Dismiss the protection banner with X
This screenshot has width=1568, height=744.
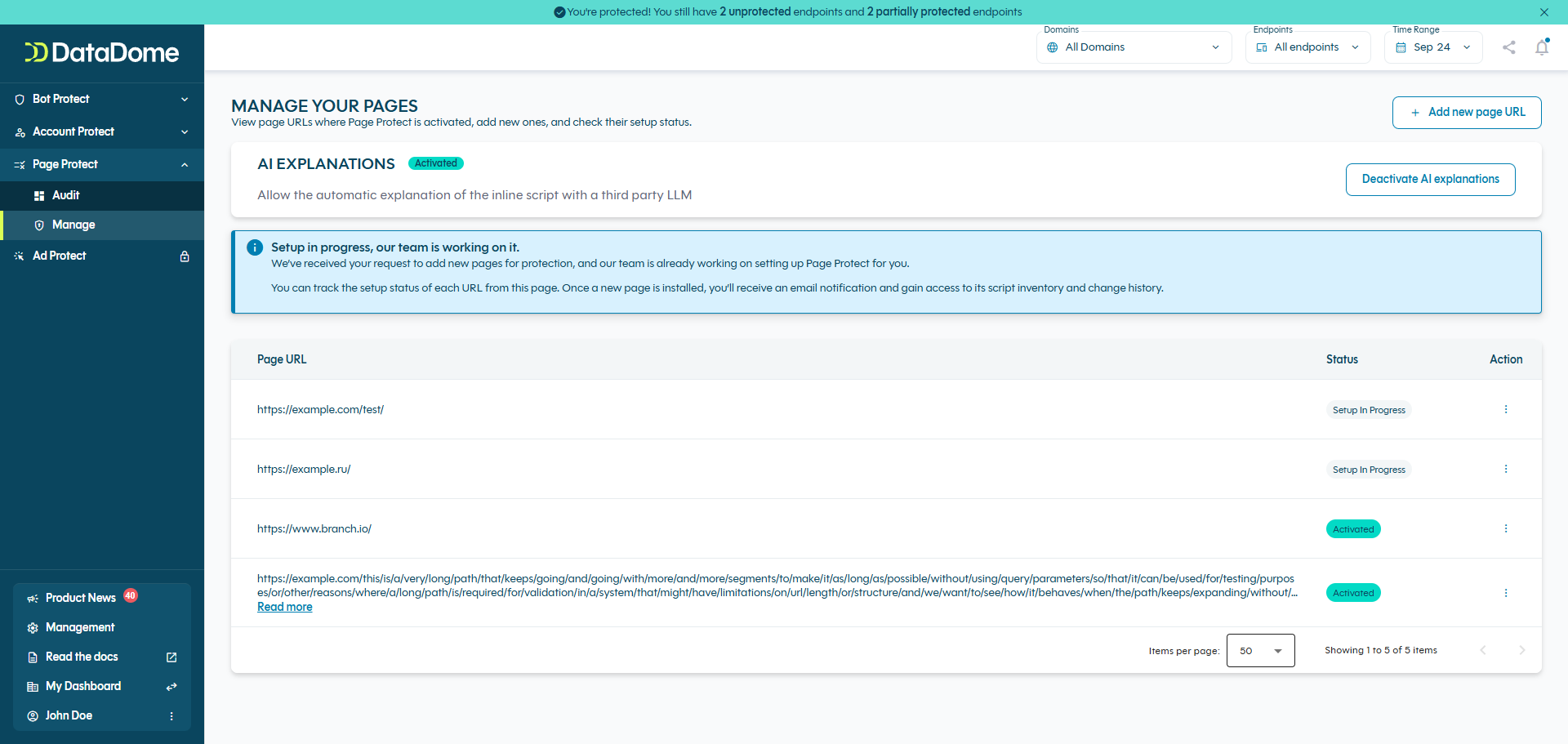click(1544, 12)
